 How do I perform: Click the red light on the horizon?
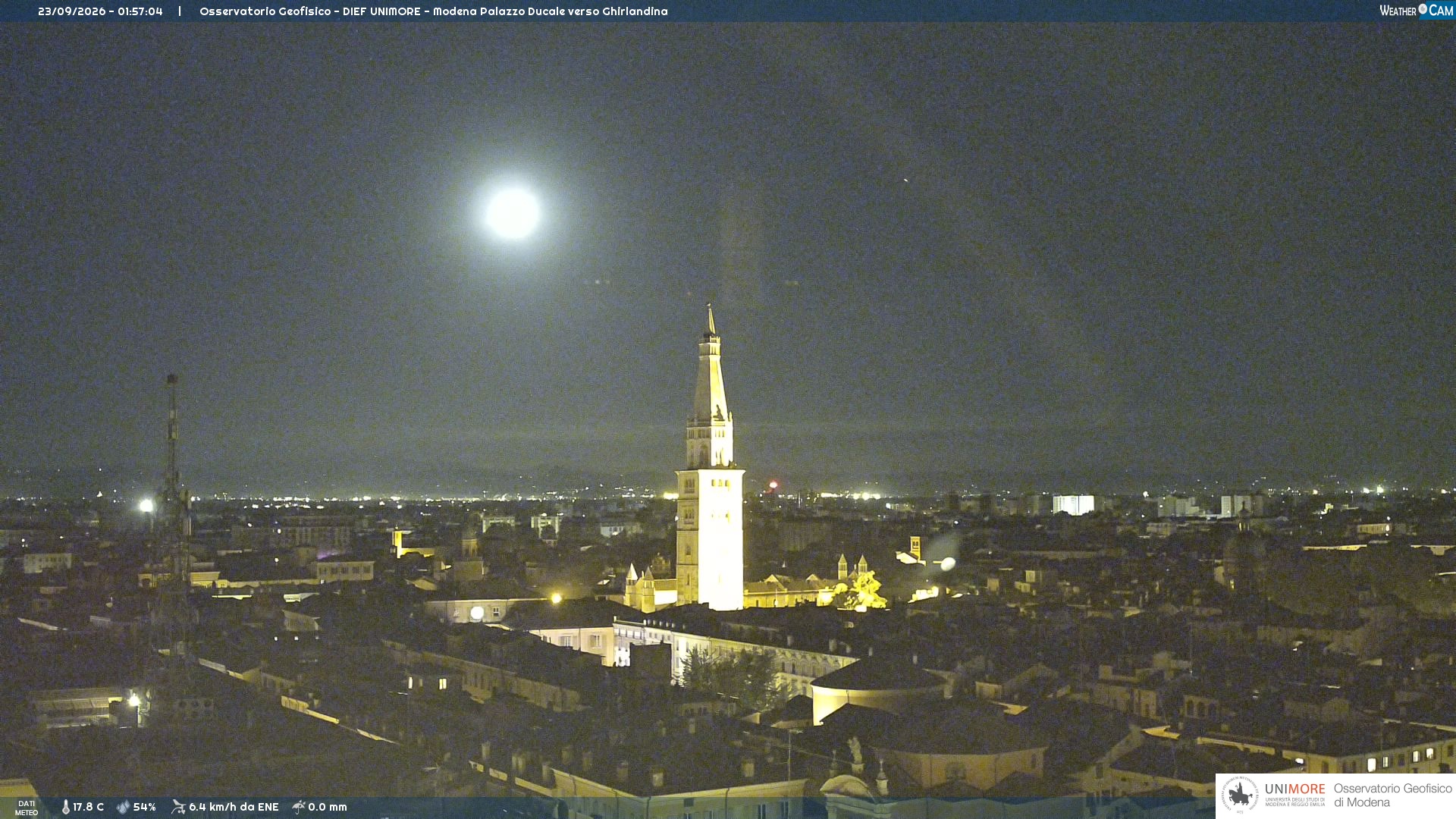(x=773, y=485)
